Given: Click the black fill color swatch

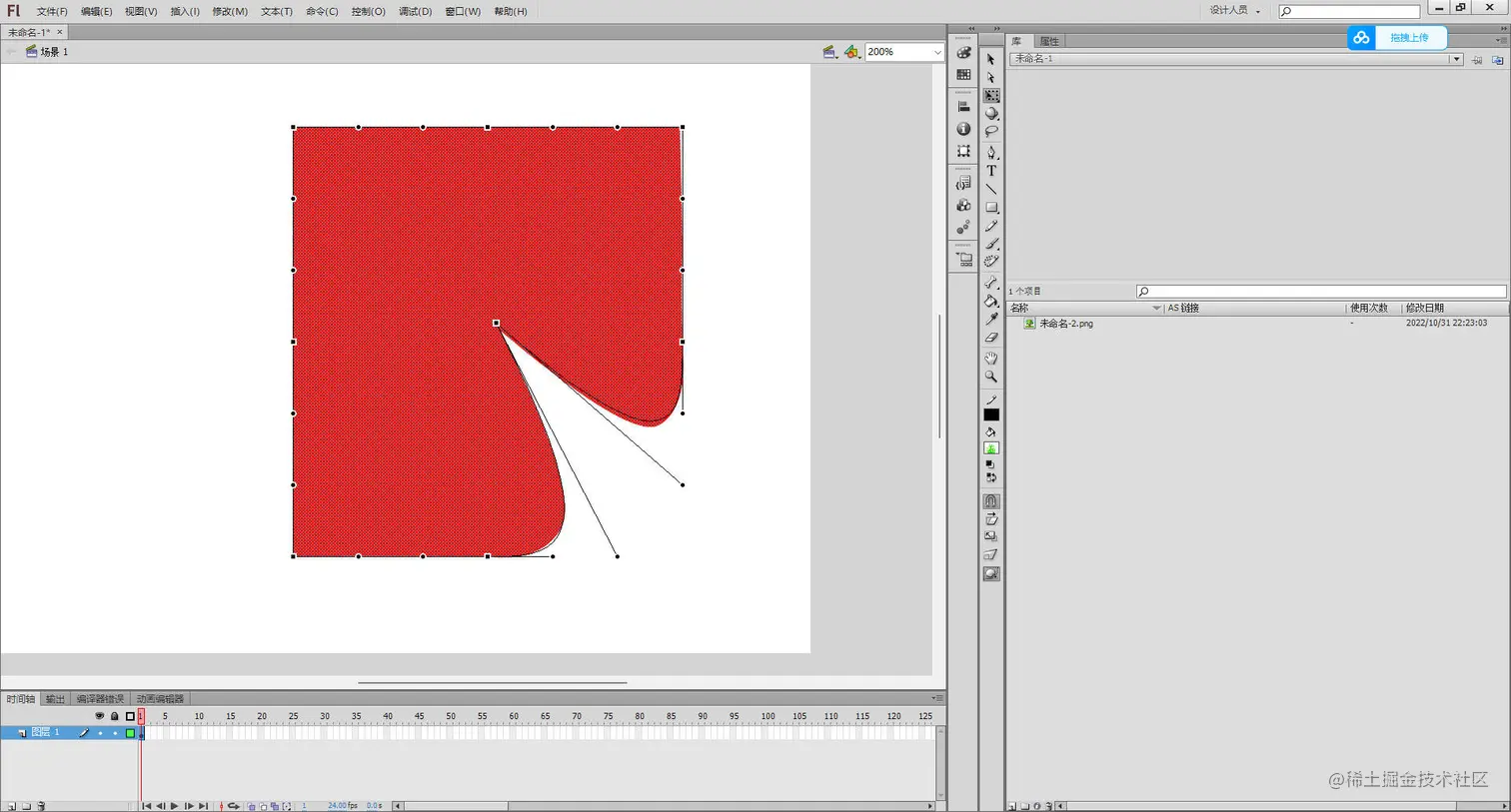Looking at the screenshot, I should click(990, 412).
